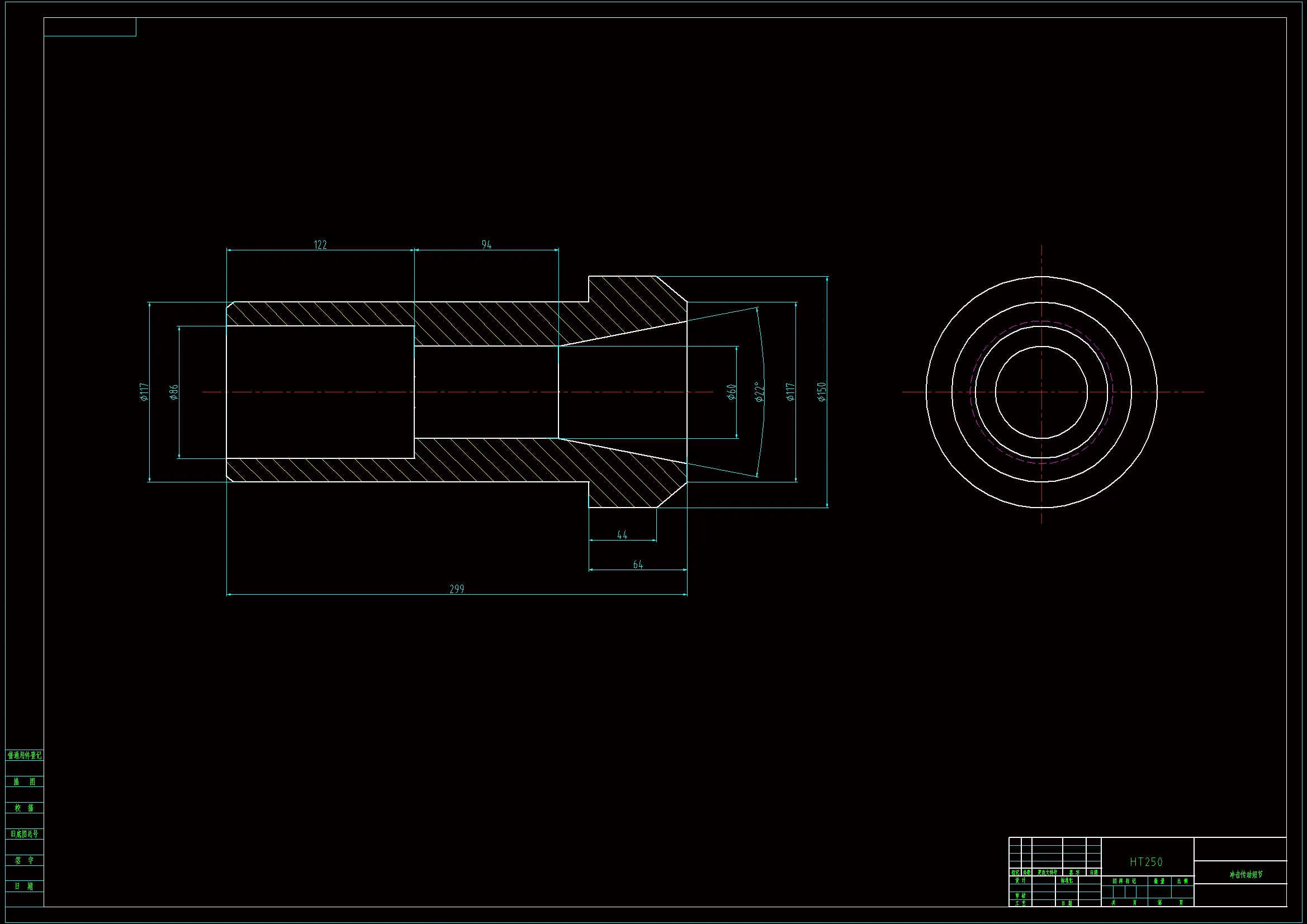
Task: Select the φ86 diameter dimension text
Action: 174,392
